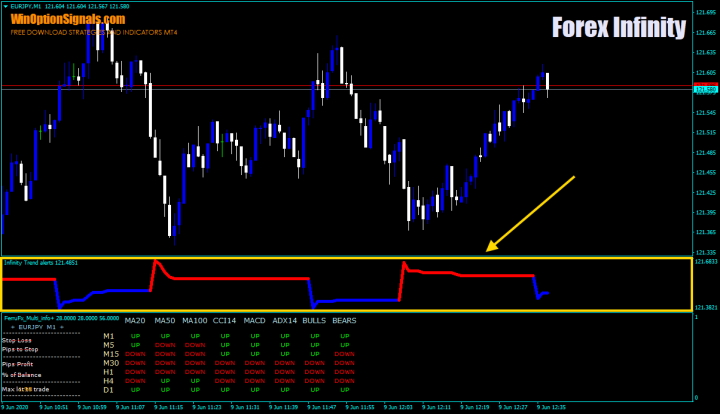
Task: Click the 121.425 price axis label
Action: (706, 193)
